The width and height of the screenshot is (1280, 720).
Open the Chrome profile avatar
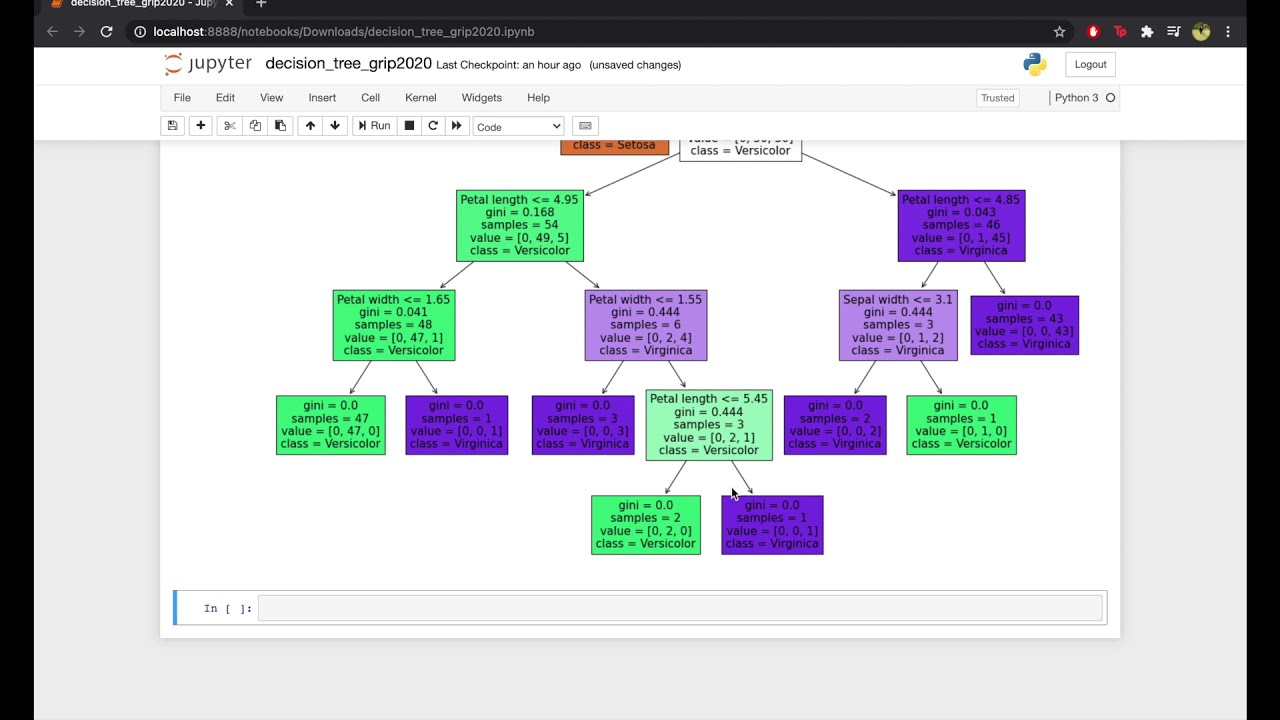click(x=1201, y=32)
